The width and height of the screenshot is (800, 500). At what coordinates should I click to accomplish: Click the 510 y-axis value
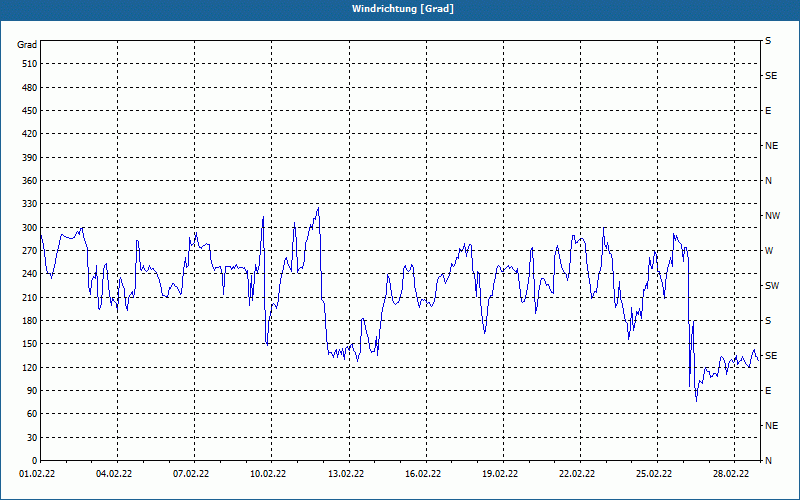pos(29,64)
